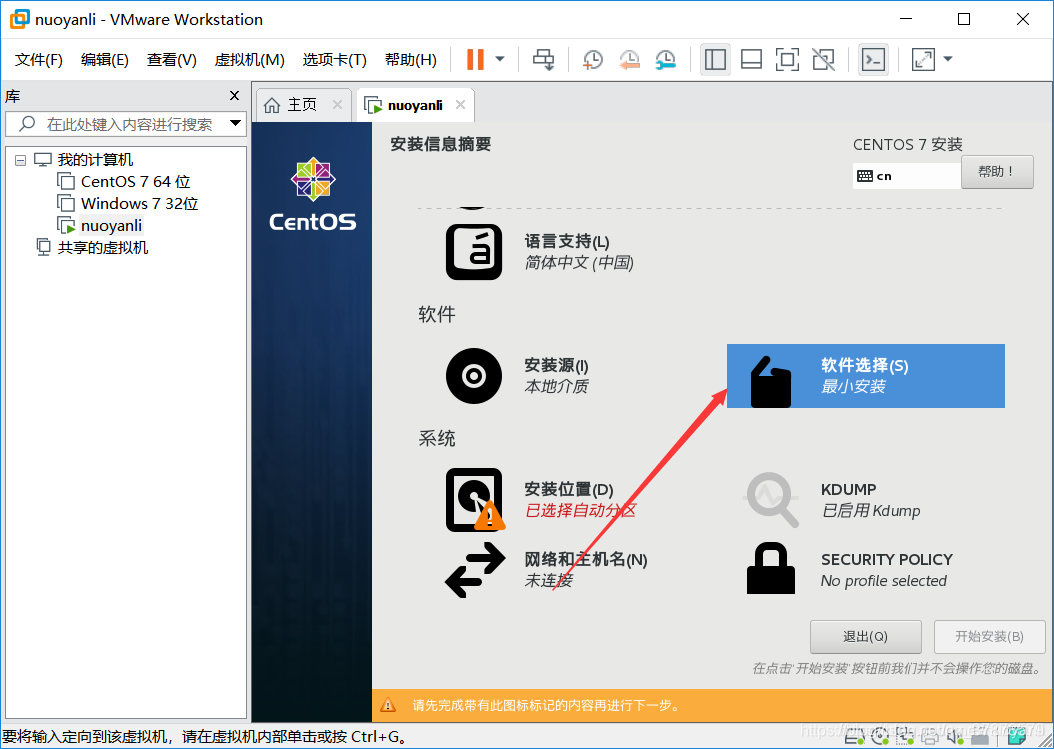Open the 虚拟机(M) menu
1054x749 pixels.
pos(249,60)
